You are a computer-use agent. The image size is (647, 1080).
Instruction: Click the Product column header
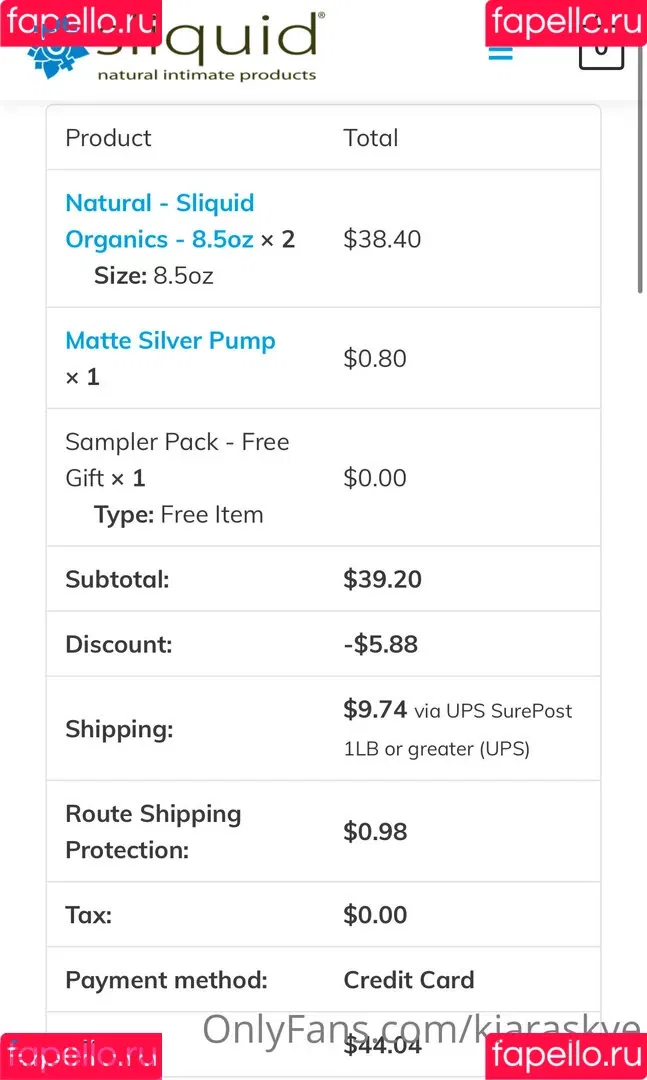108,138
